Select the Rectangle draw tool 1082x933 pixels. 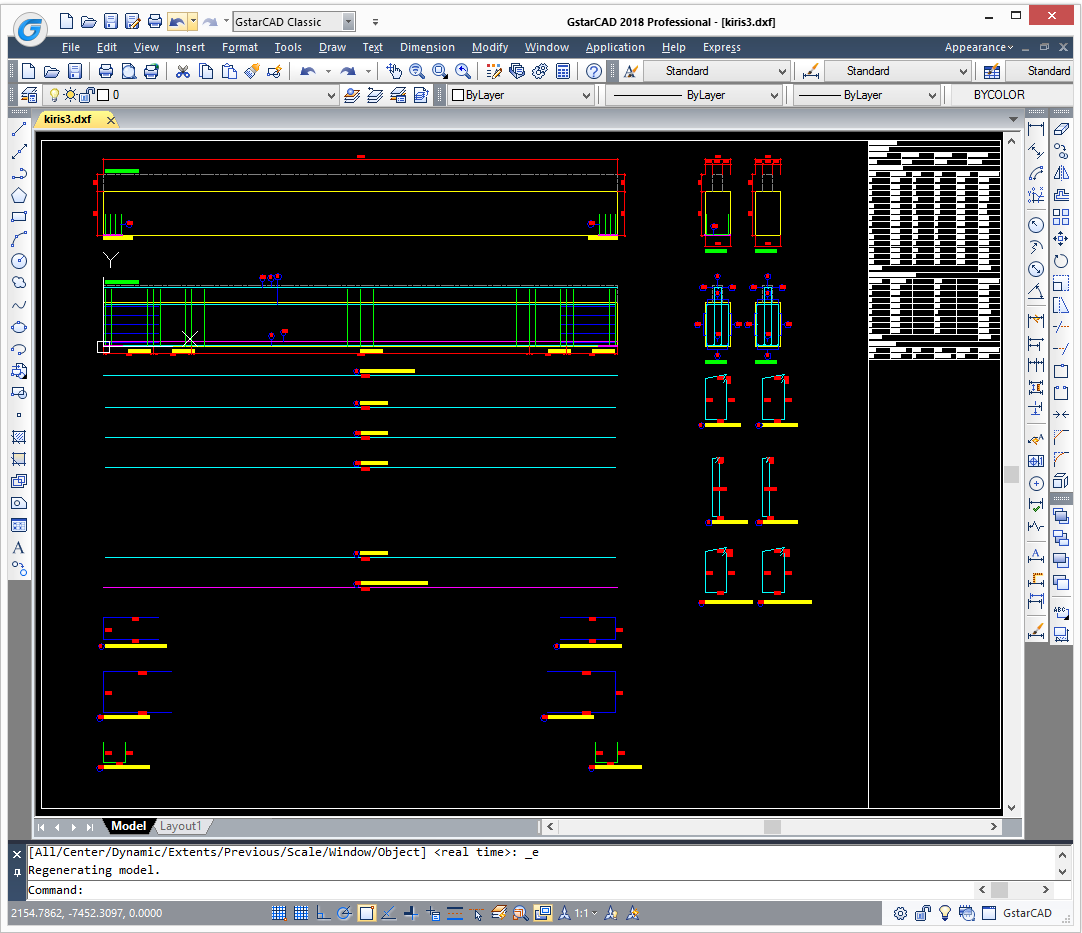pos(19,217)
